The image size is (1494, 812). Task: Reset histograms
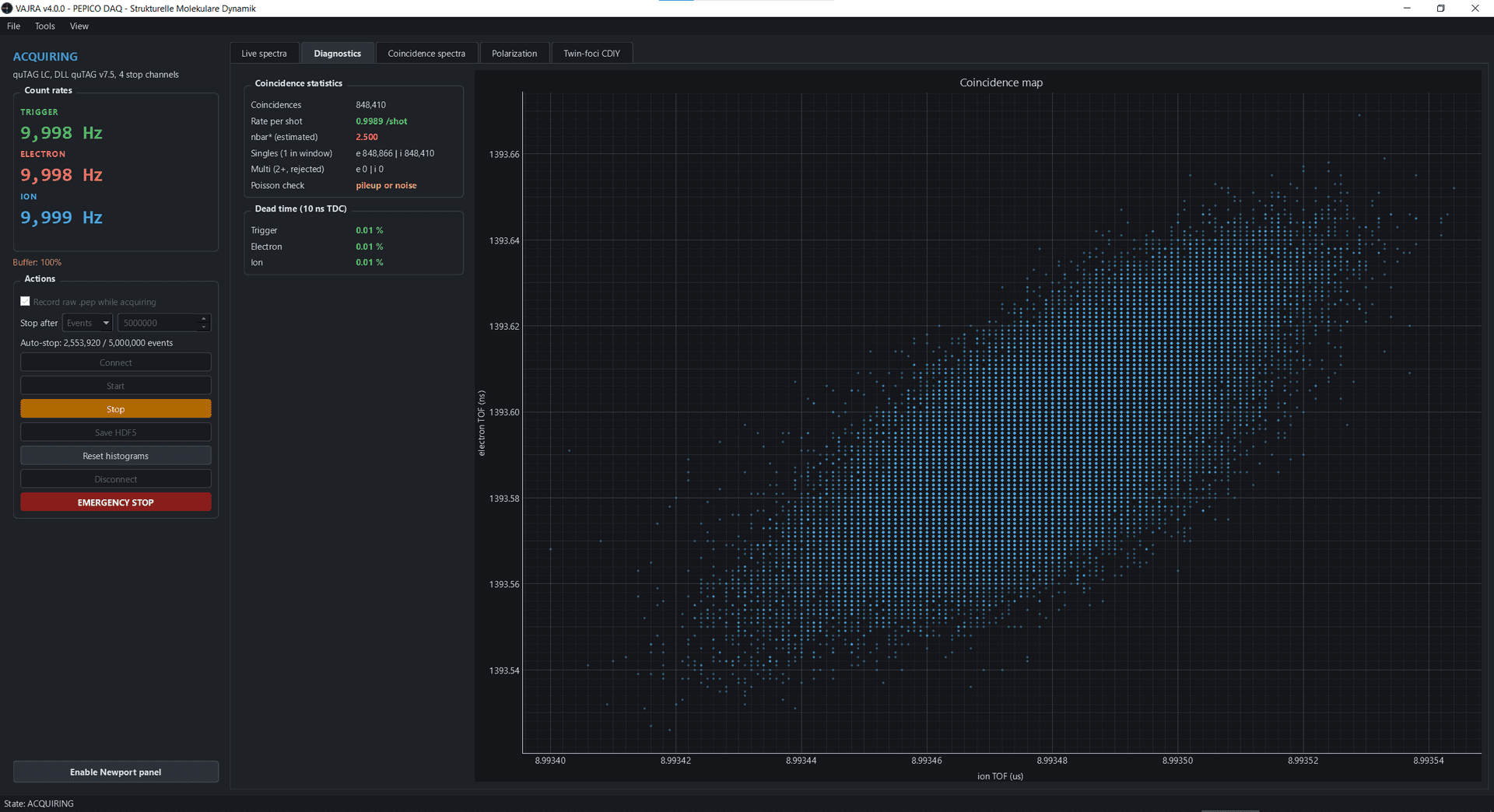point(115,456)
